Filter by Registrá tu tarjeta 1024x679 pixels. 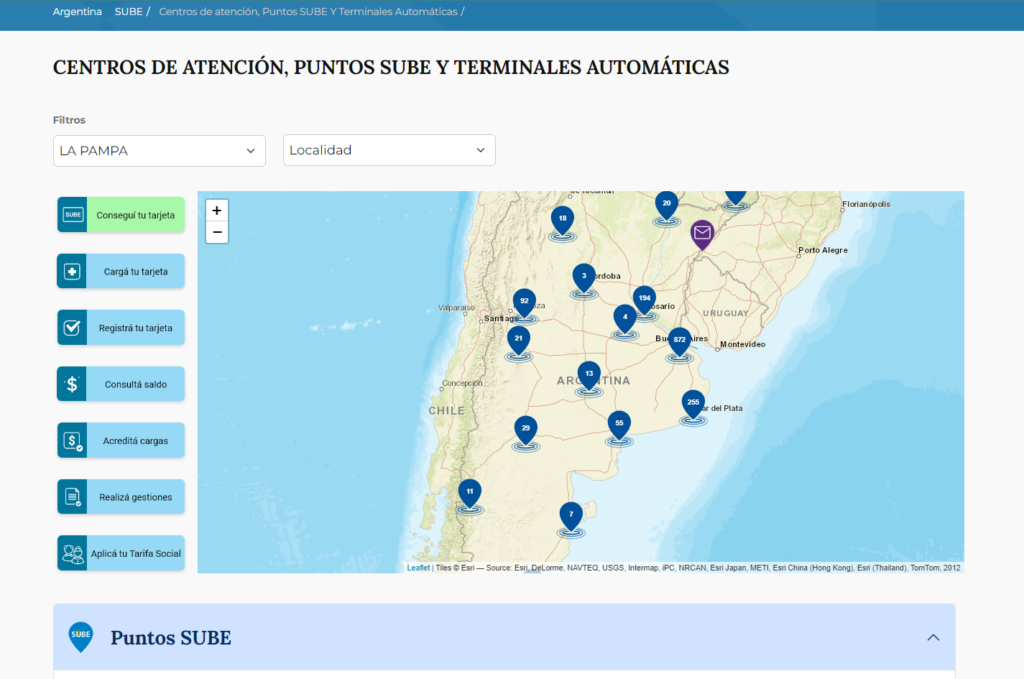[x=121, y=328]
